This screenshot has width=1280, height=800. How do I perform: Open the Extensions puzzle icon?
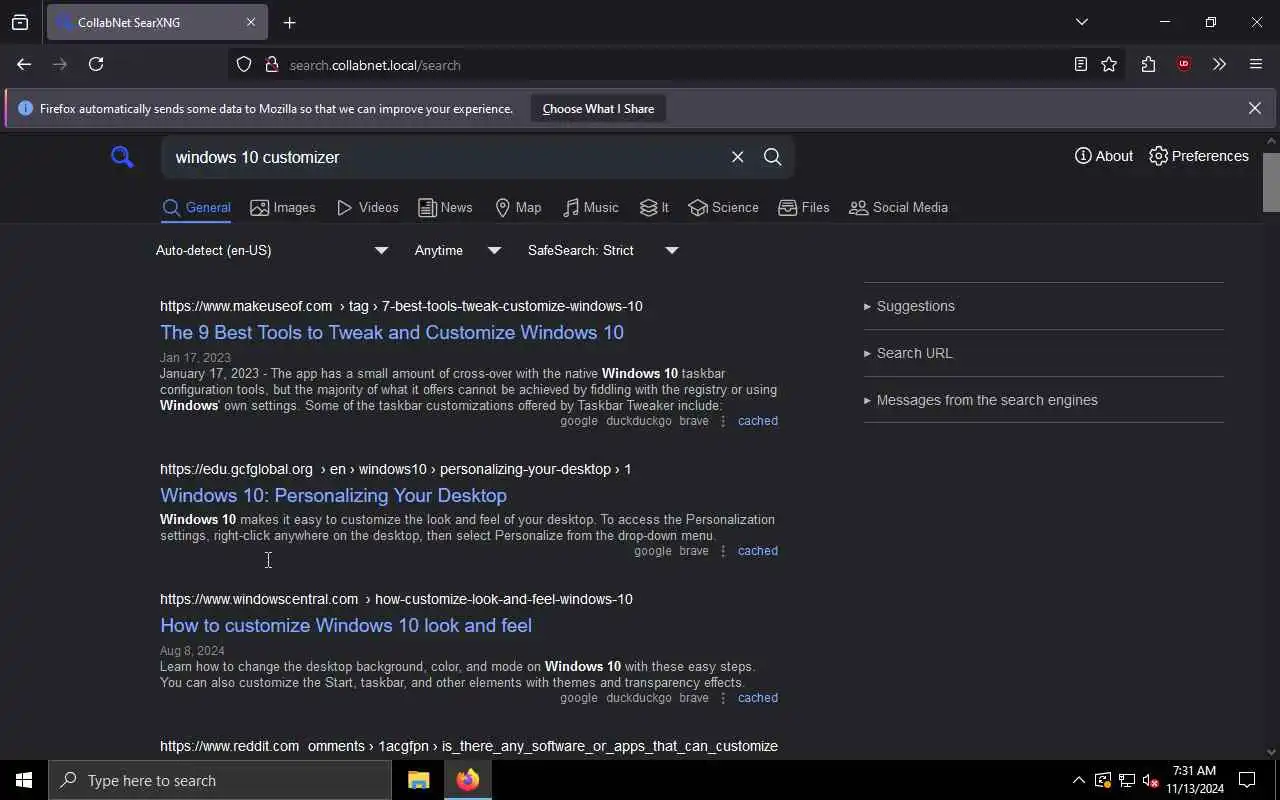pos(1148,65)
